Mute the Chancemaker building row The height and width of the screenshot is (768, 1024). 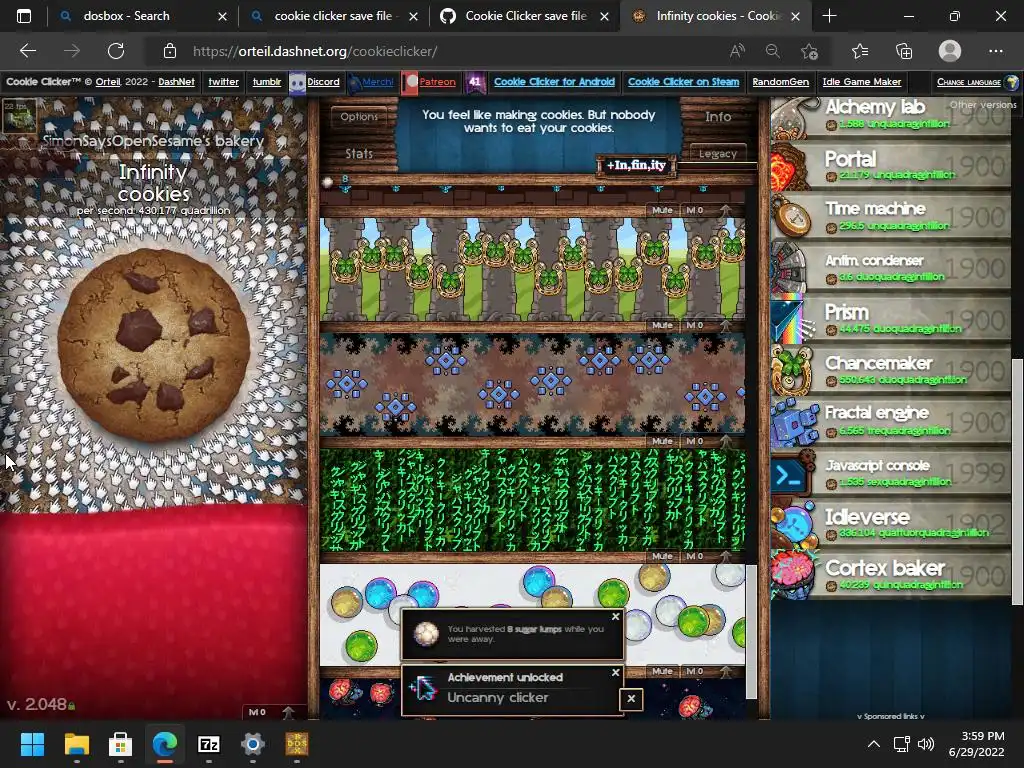662,325
